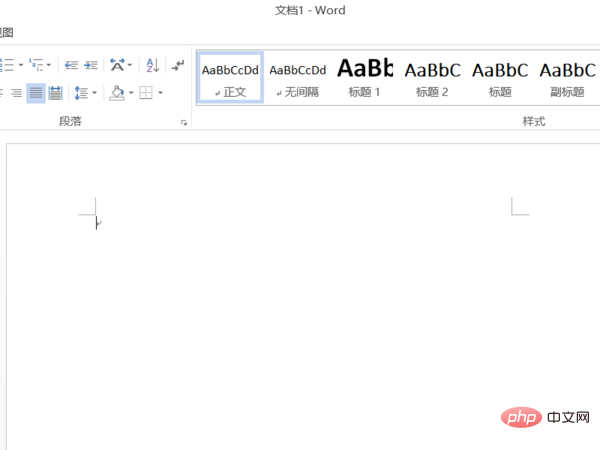The image size is (600, 450).
Task: Decrease the paragraph indent
Action: [x=71, y=65]
